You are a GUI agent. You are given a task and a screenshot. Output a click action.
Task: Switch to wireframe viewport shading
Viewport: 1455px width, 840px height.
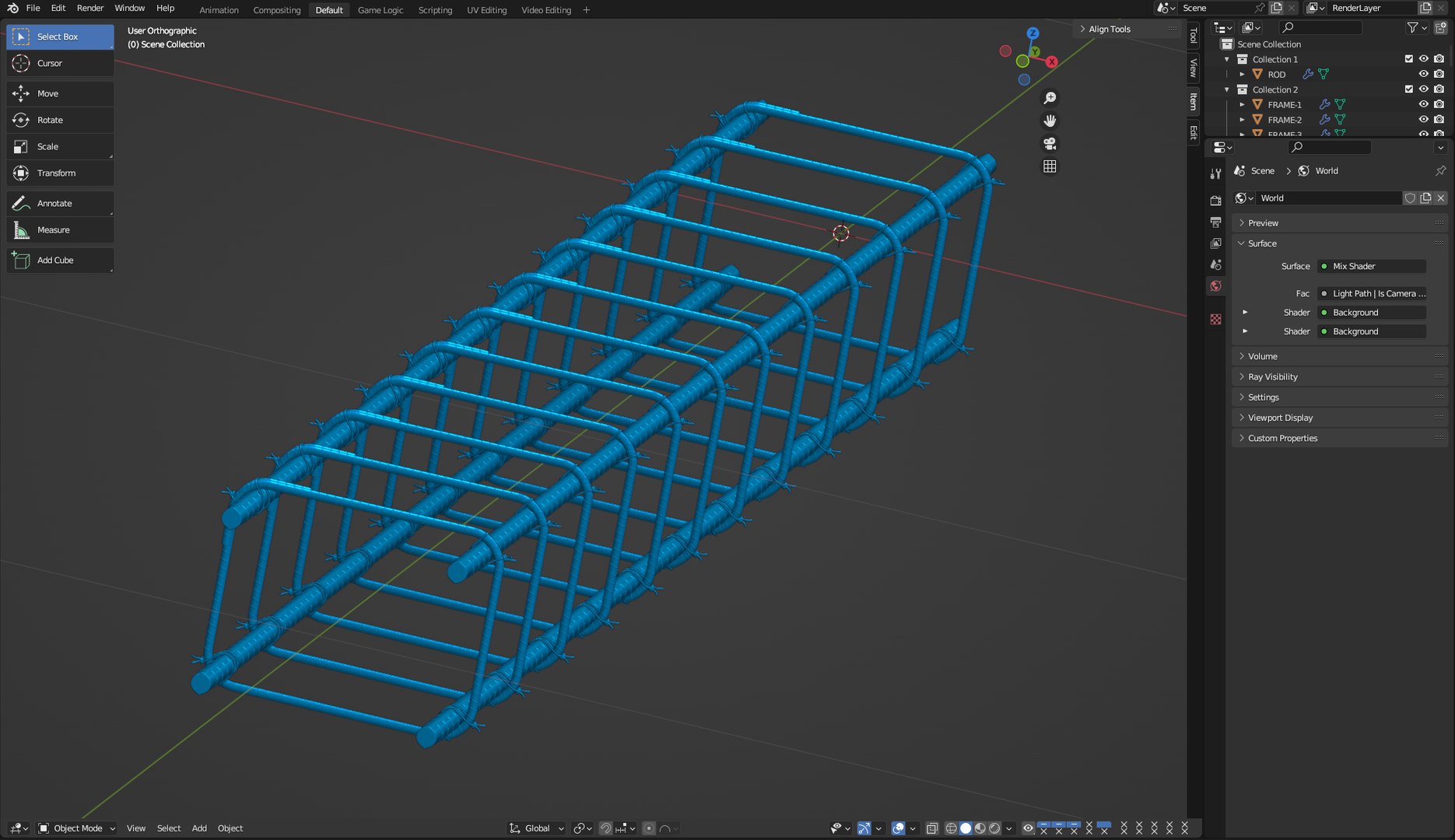(x=951, y=828)
